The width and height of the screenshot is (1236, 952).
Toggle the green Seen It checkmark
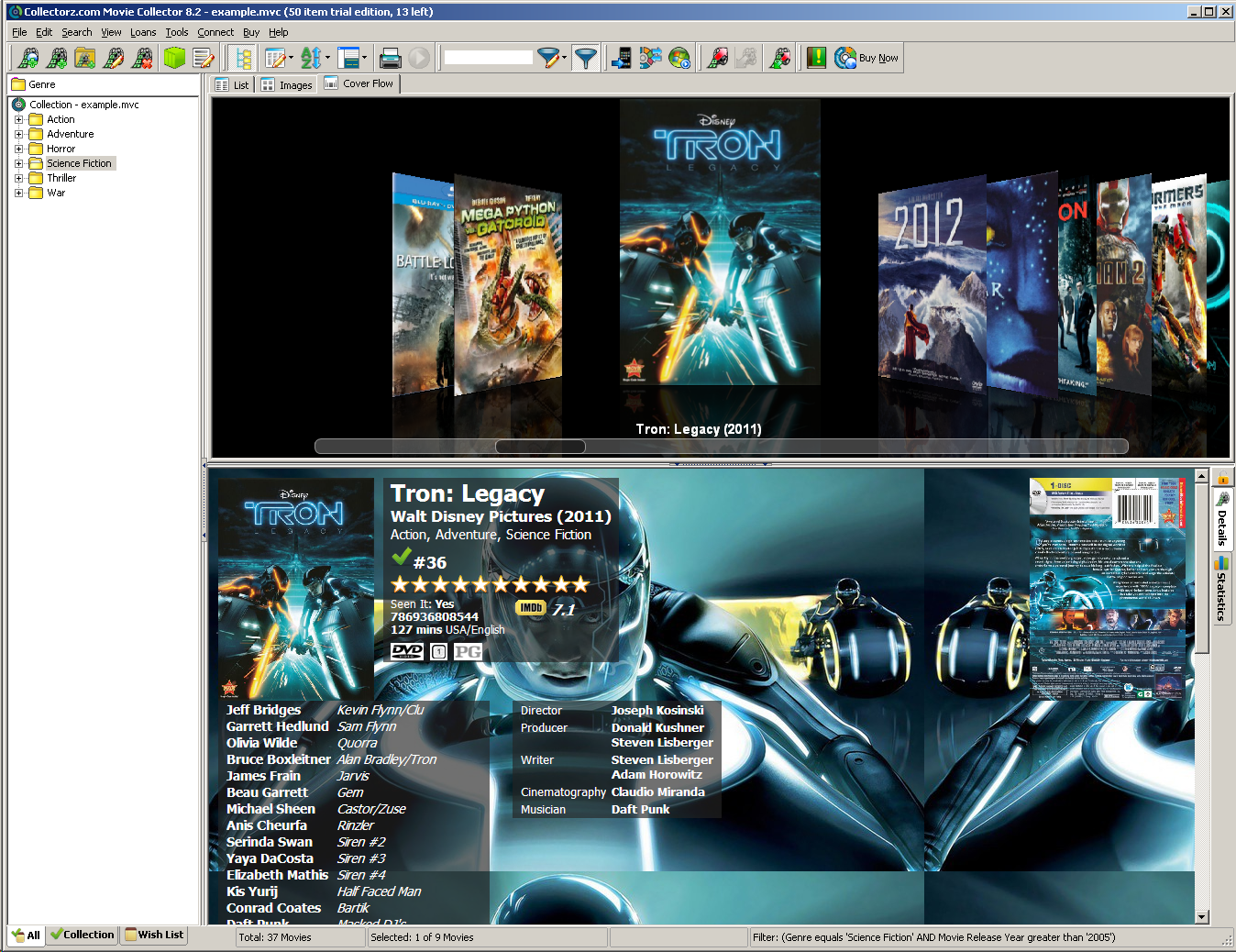click(x=401, y=557)
